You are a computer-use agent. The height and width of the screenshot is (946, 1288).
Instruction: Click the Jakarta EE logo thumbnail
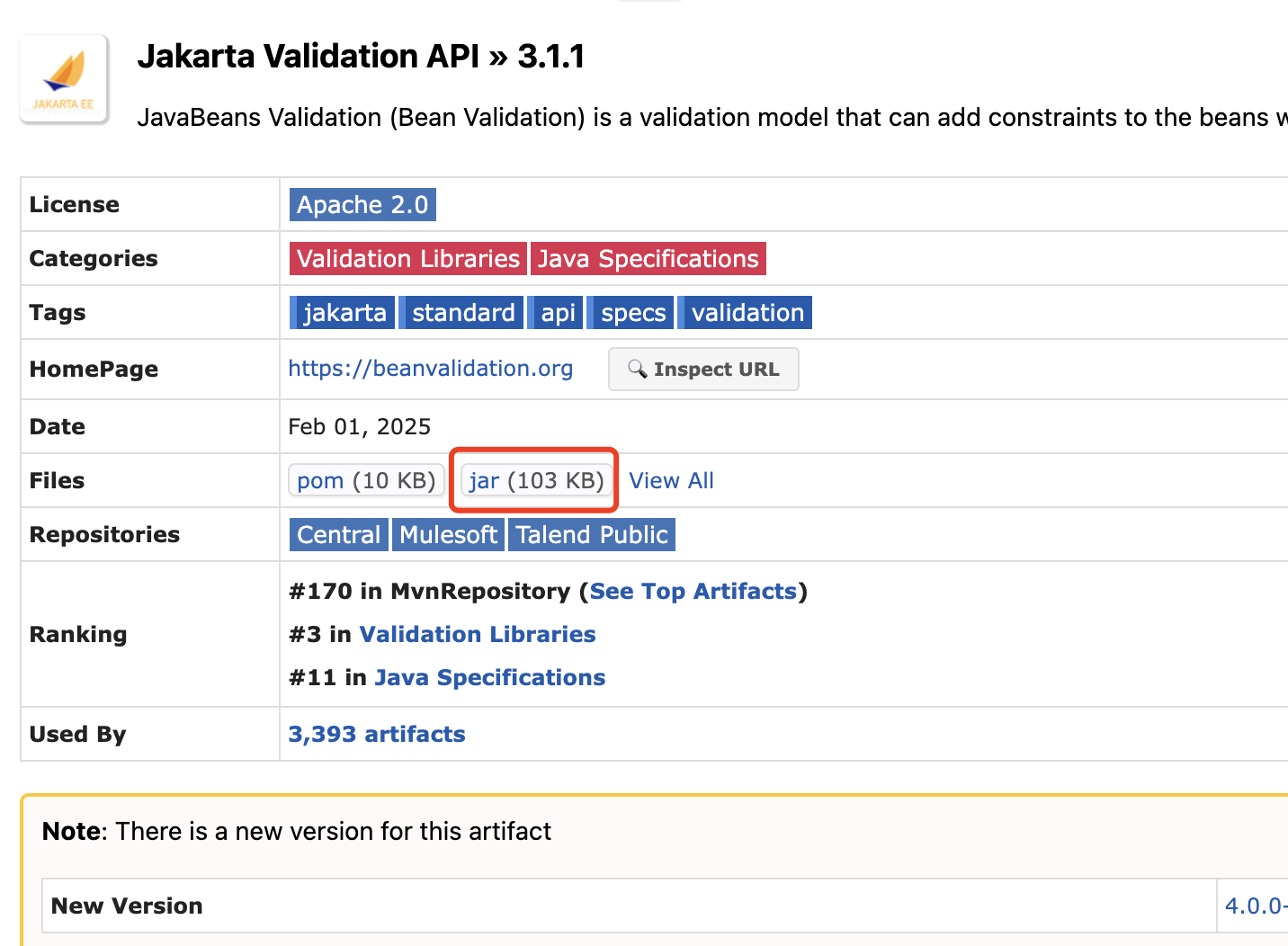pyautogui.click(x=64, y=79)
